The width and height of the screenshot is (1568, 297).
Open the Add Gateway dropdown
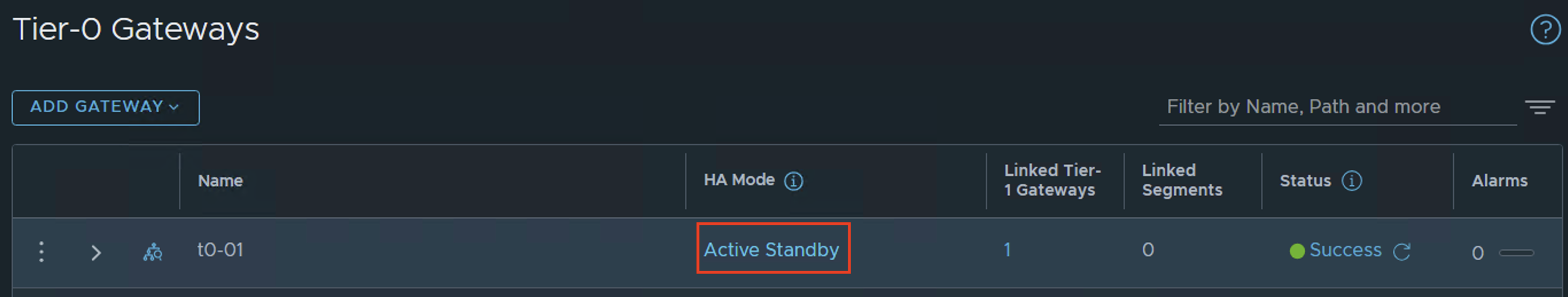pos(105,108)
